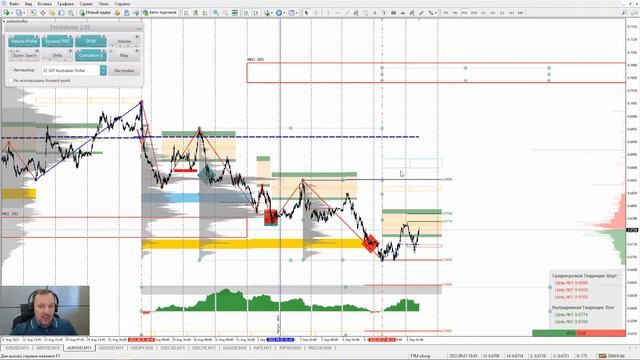Open the Настройки button in ProVolume
Image resolution: width=640 pixels, height=360 pixels.
124,70
